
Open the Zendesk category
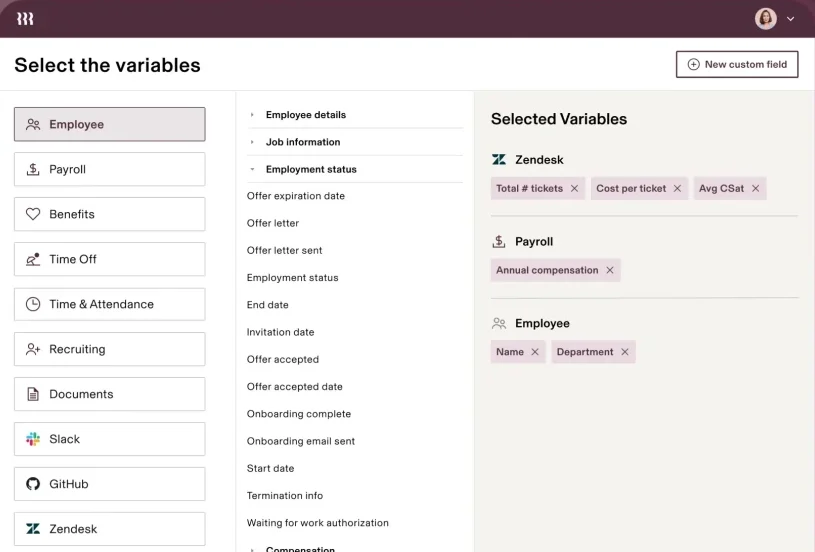pyautogui.click(x=110, y=529)
